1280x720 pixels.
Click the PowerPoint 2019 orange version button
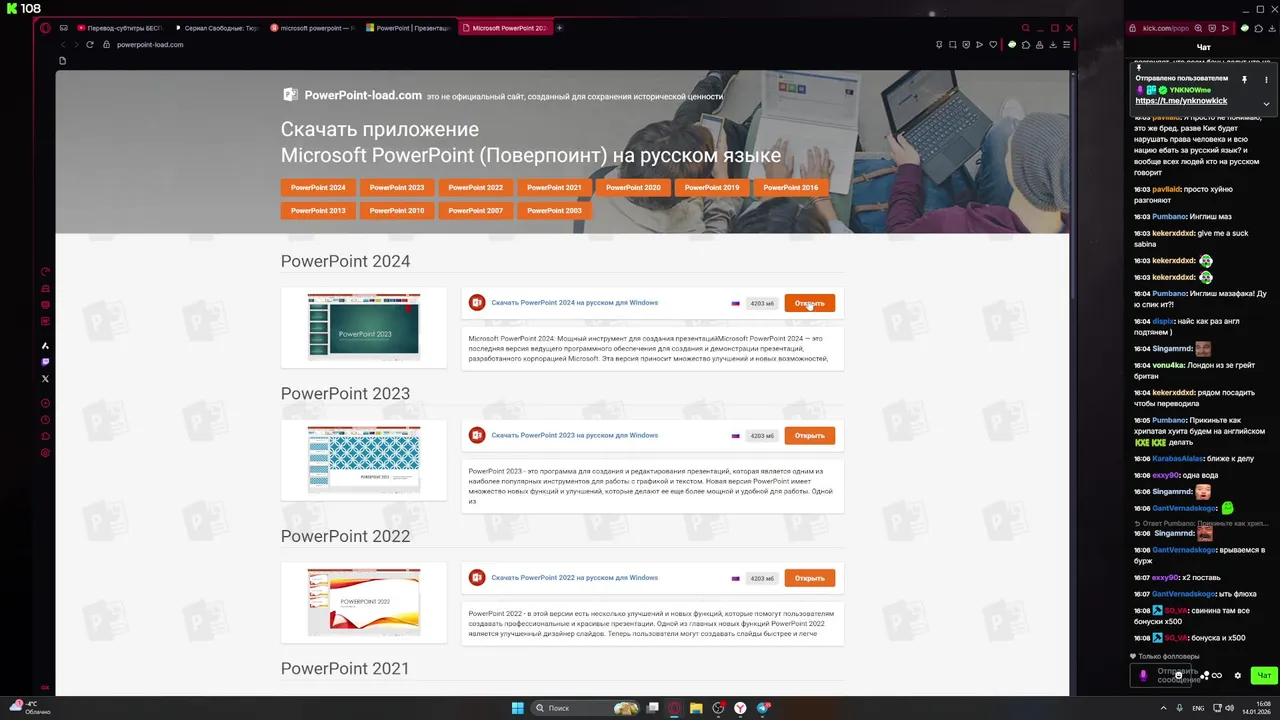pos(712,187)
